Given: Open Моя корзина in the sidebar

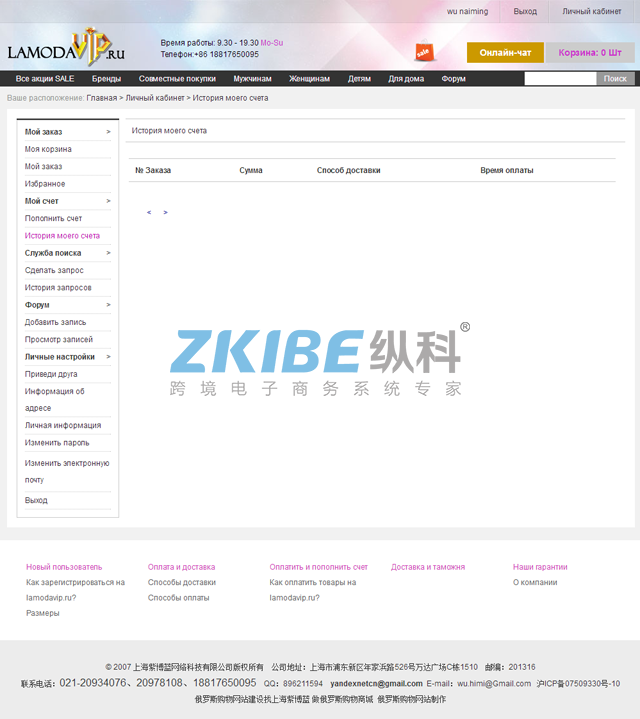Looking at the screenshot, I should (48, 149).
